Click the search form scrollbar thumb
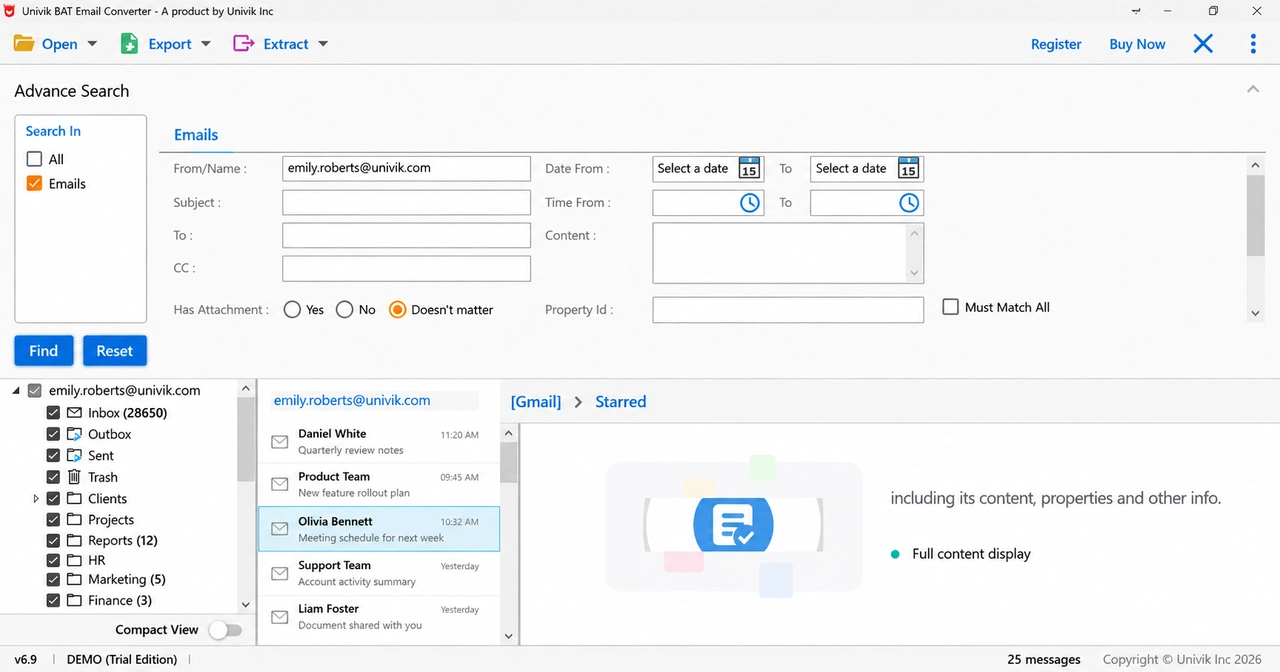The height and width of the screenshot is (672, 1280). (x=1256, y=215)
